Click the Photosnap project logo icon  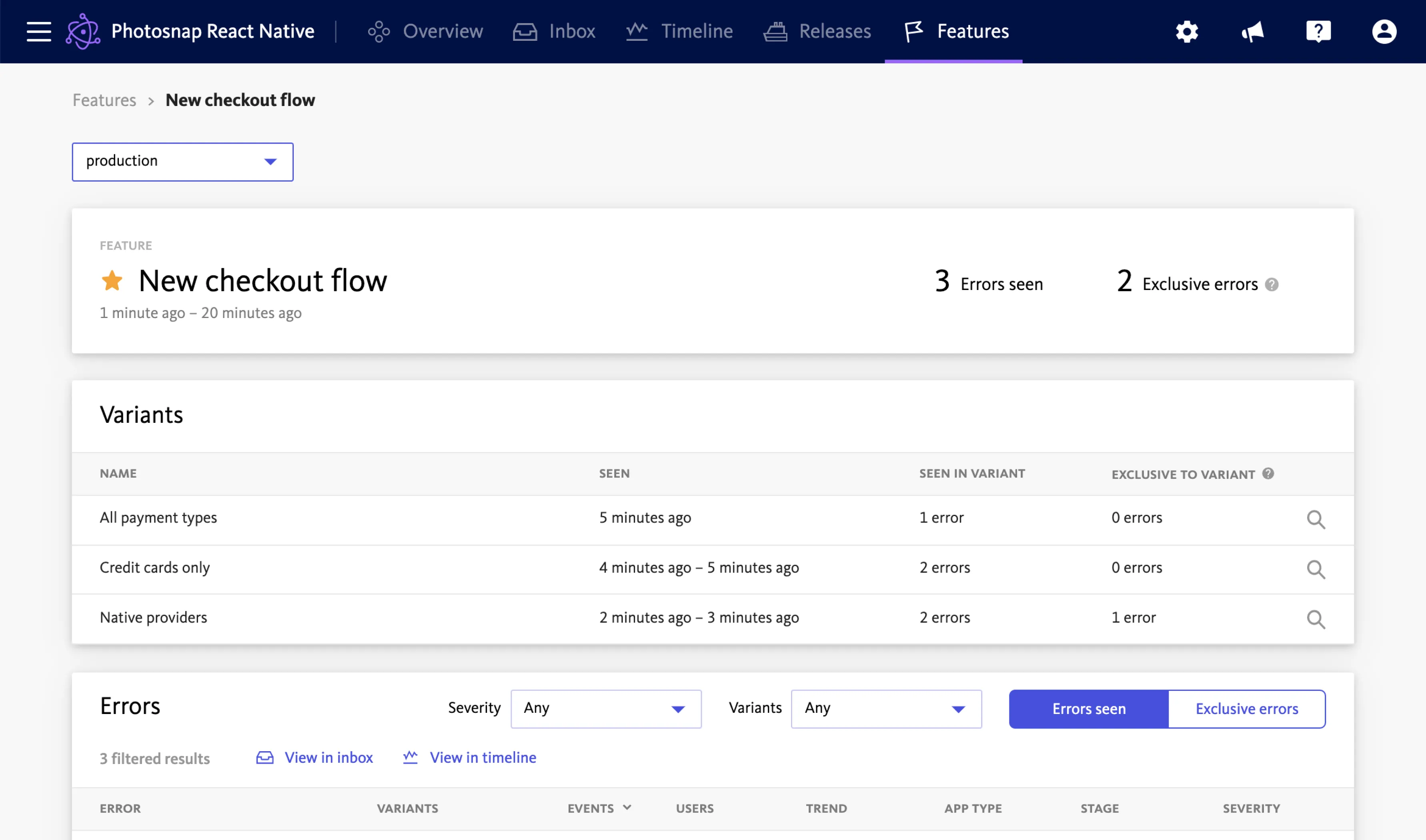pos(83,31)
